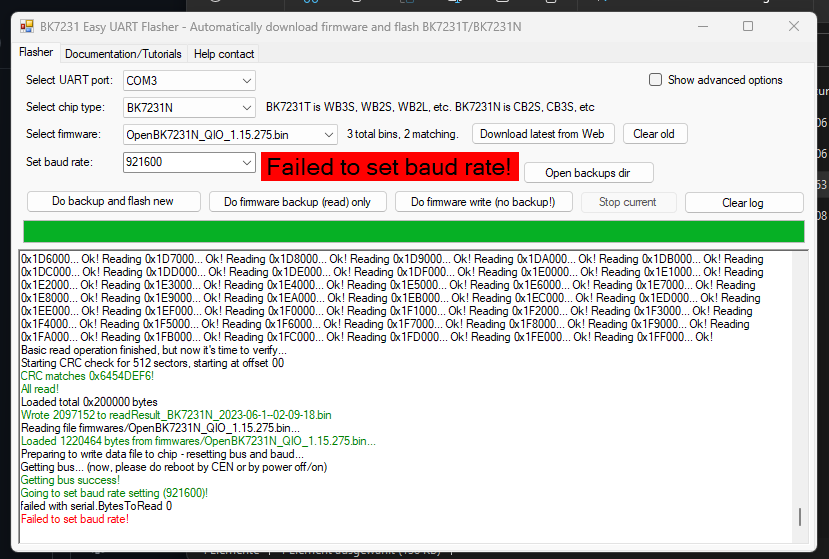Click Open backups dir button
The height and width of the screenshot is (559, 829).
point(588,173)
